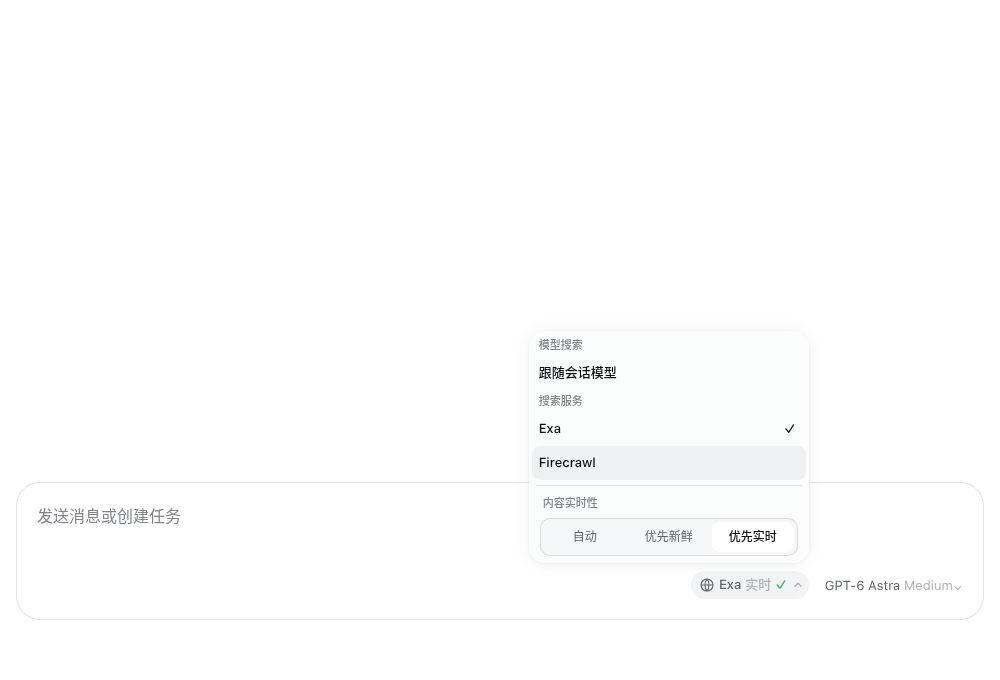The width and height of the screenshot is (1000, 680).
Task: Open the GPT-6 Astra Medium model dropdown
Action: (893, 586)
